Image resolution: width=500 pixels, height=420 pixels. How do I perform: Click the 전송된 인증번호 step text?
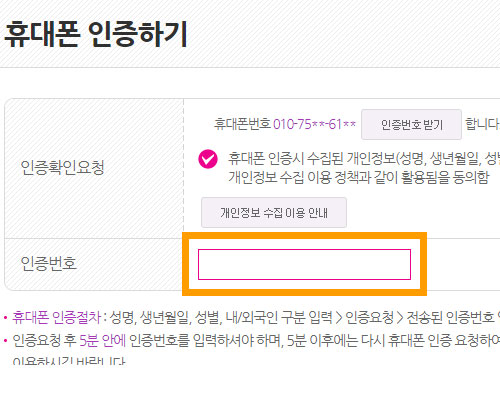(450, 317)
